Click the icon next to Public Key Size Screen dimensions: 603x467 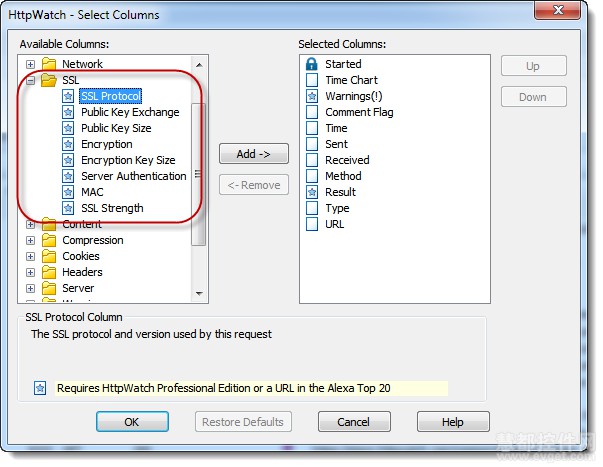(x=68, y=128)
